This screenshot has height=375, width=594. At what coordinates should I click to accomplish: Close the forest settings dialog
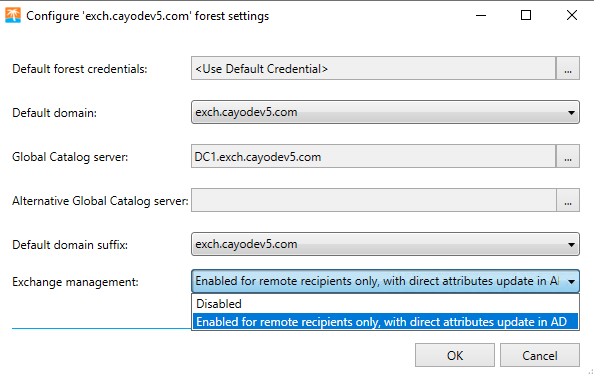tap(572, 16)
